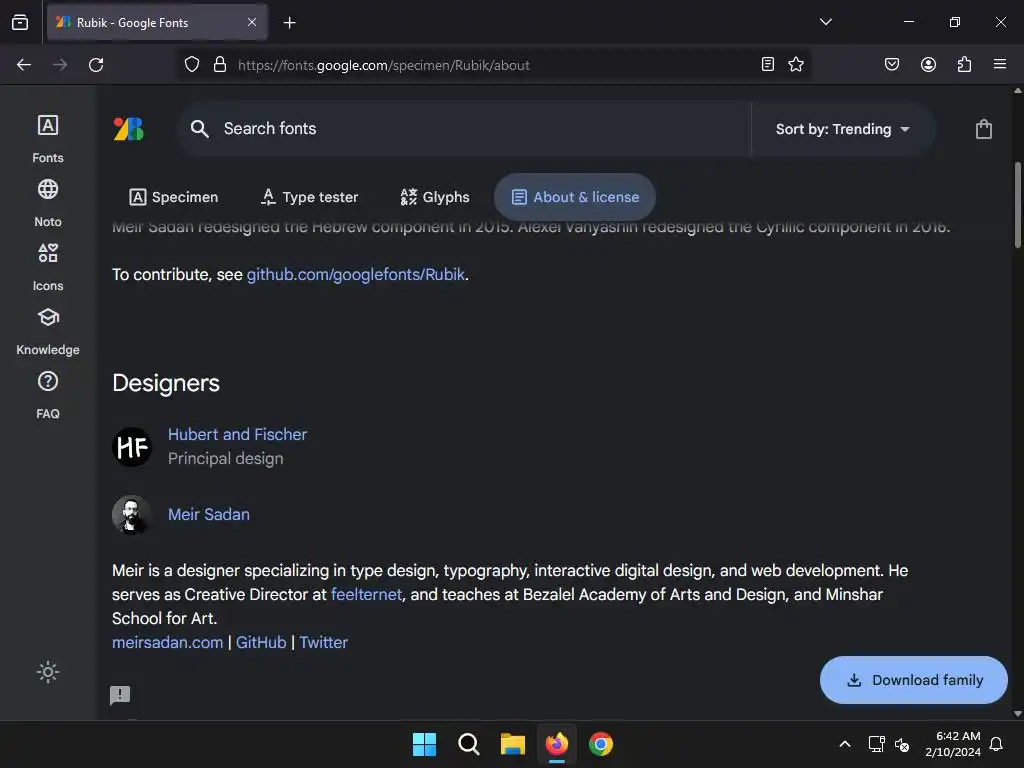Click the page vertical scrollbar thumb
The width and height of the screenshot is (1024, 768).
[x=1017, y=205]
